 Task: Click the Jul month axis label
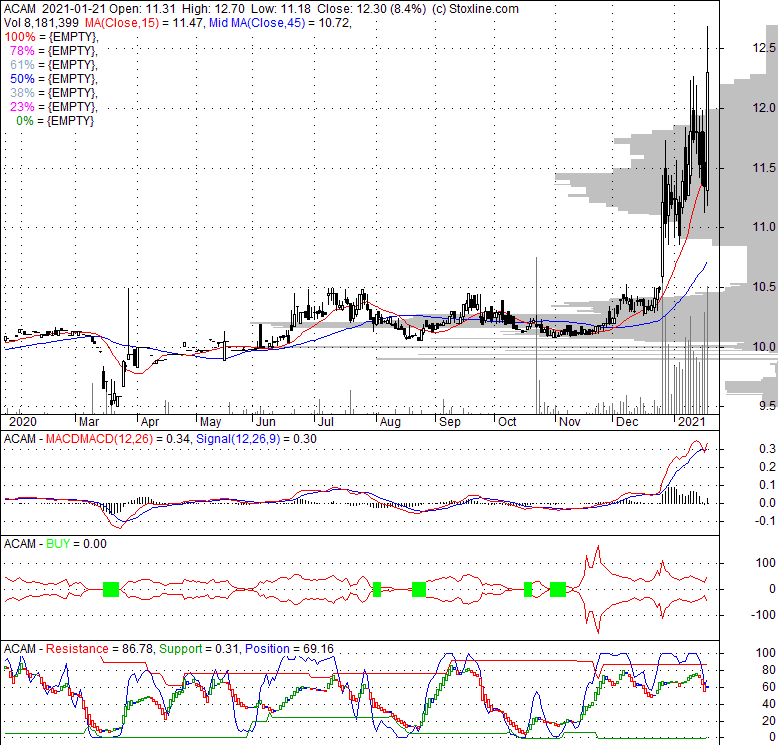click(326, 422)
